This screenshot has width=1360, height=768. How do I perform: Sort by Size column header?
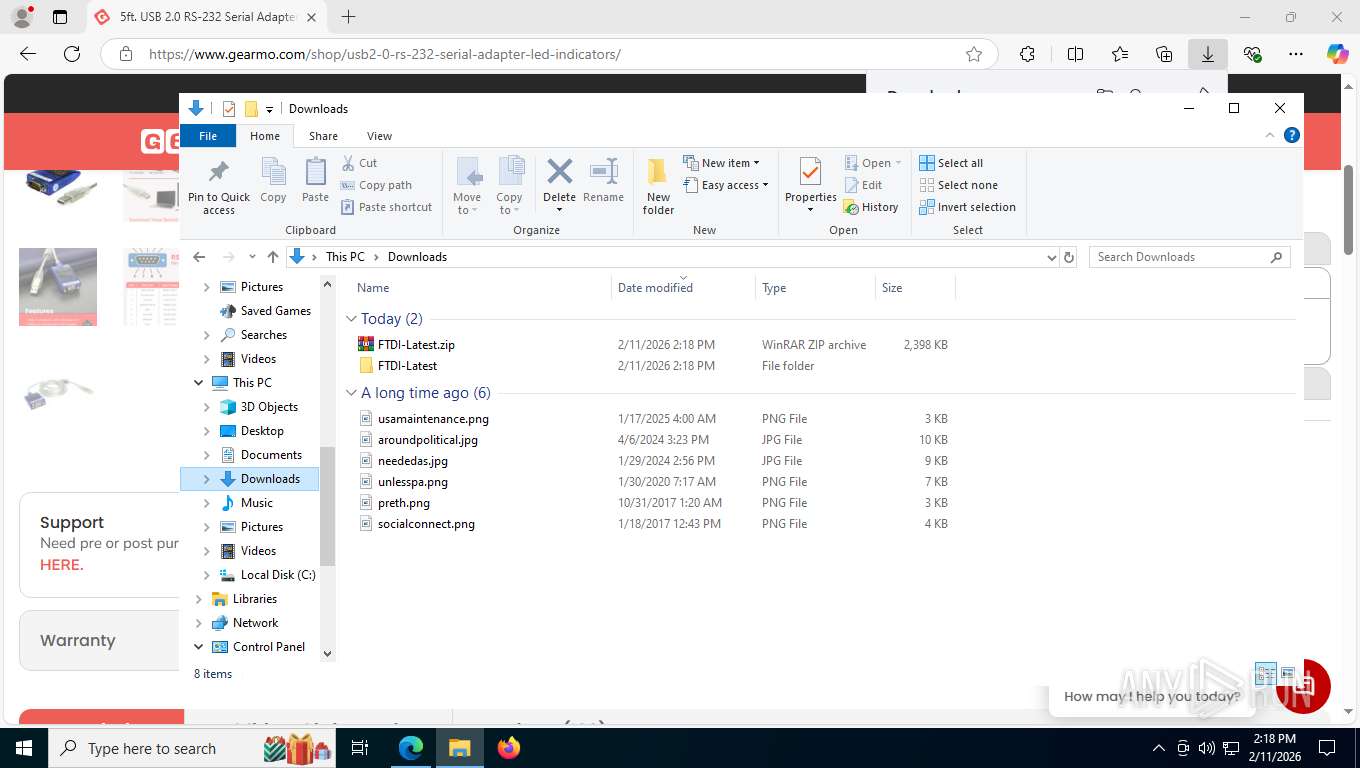click(x=892, y=288)
